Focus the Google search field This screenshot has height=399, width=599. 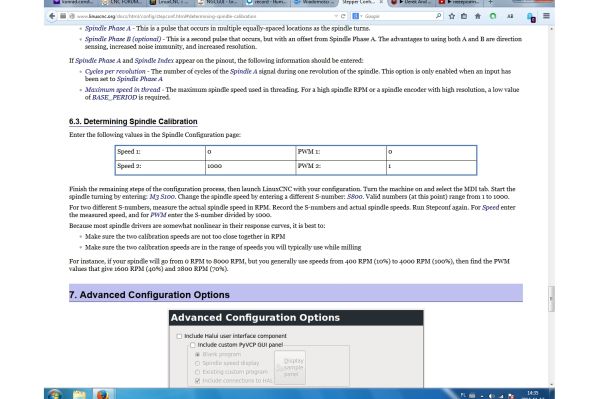coord(398,16)
